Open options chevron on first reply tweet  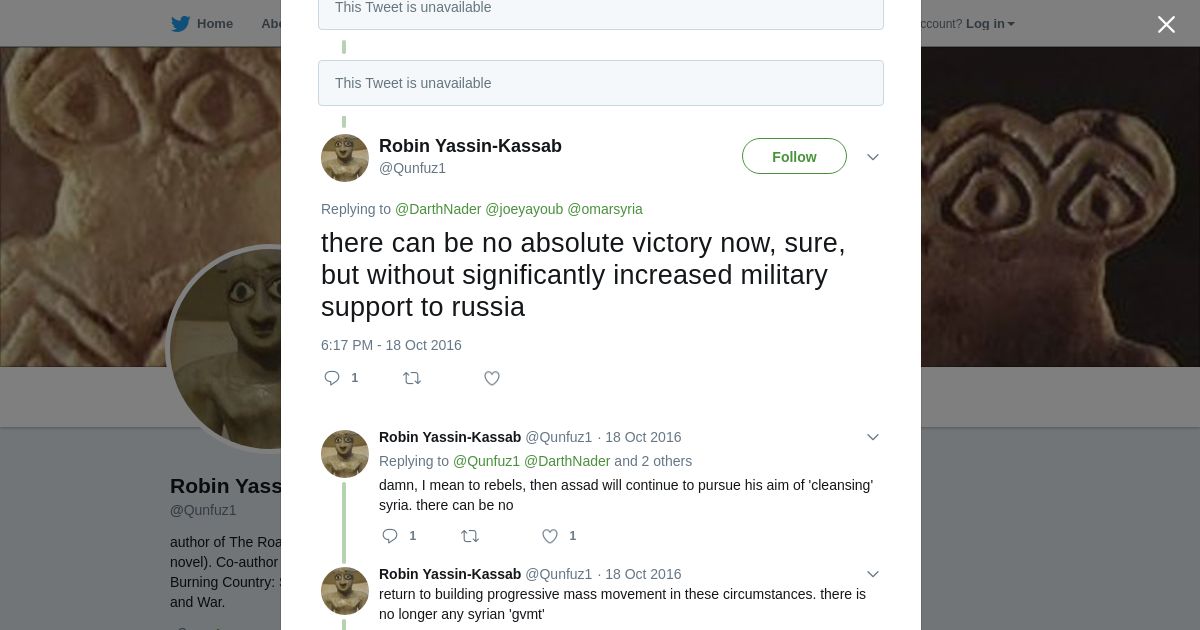pyautogui.click(x=873, y=437)
